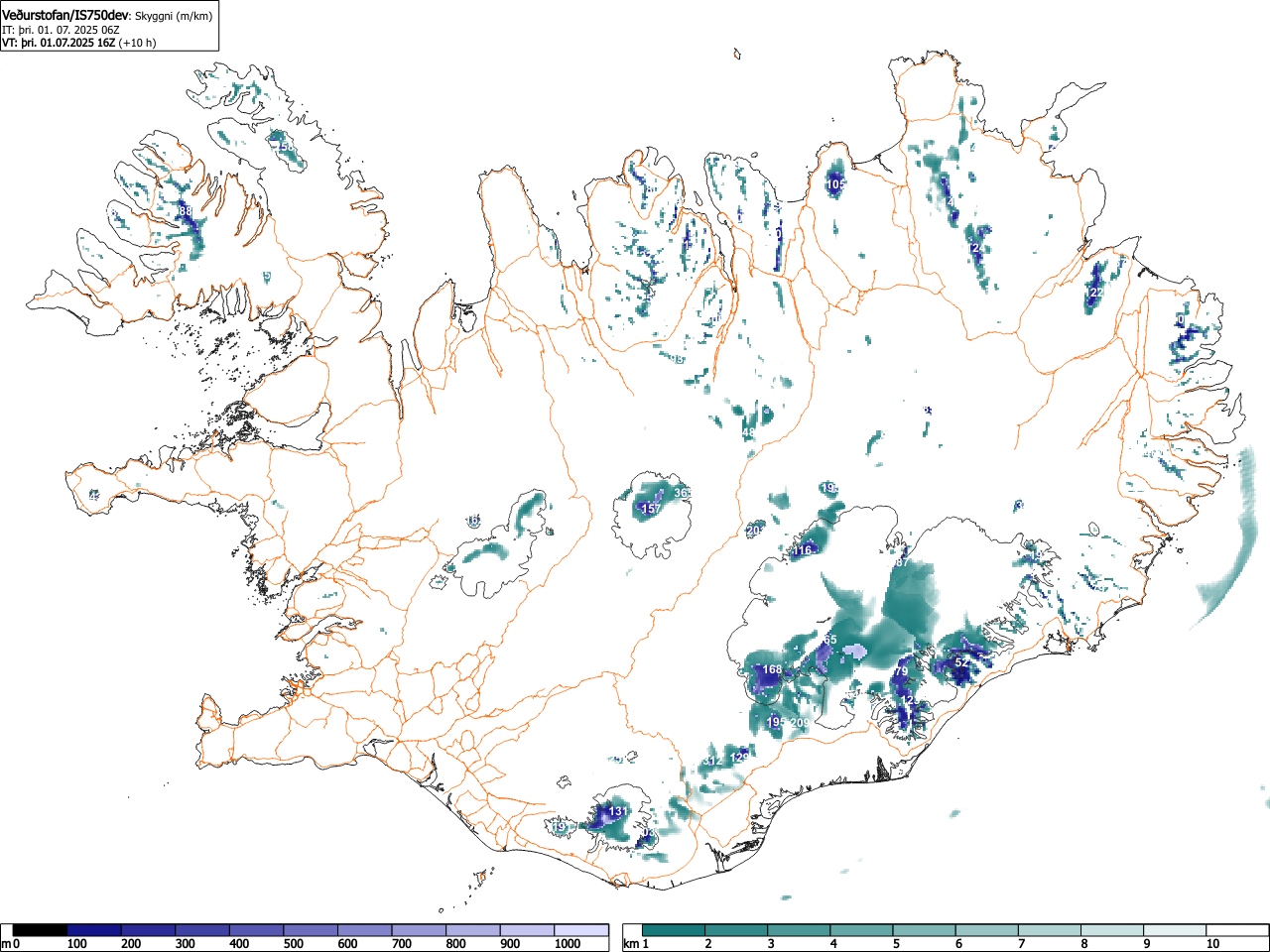
Task: Select the 8–9 km very pale swatch
Action: pyautogui.click(x=1111, y=930)
